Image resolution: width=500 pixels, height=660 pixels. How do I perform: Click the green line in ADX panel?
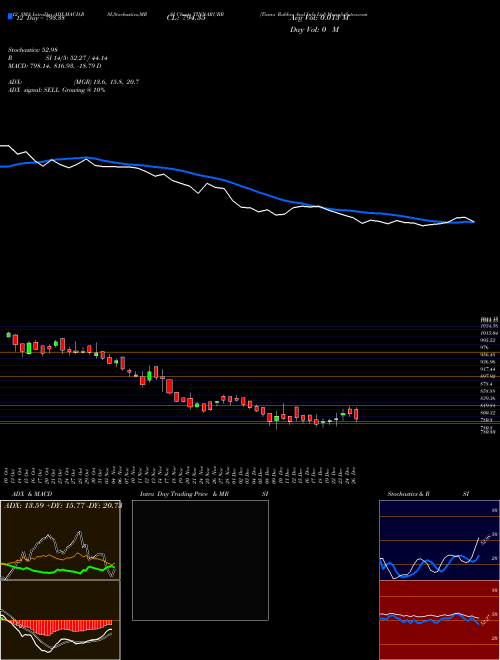click(58, 569)
